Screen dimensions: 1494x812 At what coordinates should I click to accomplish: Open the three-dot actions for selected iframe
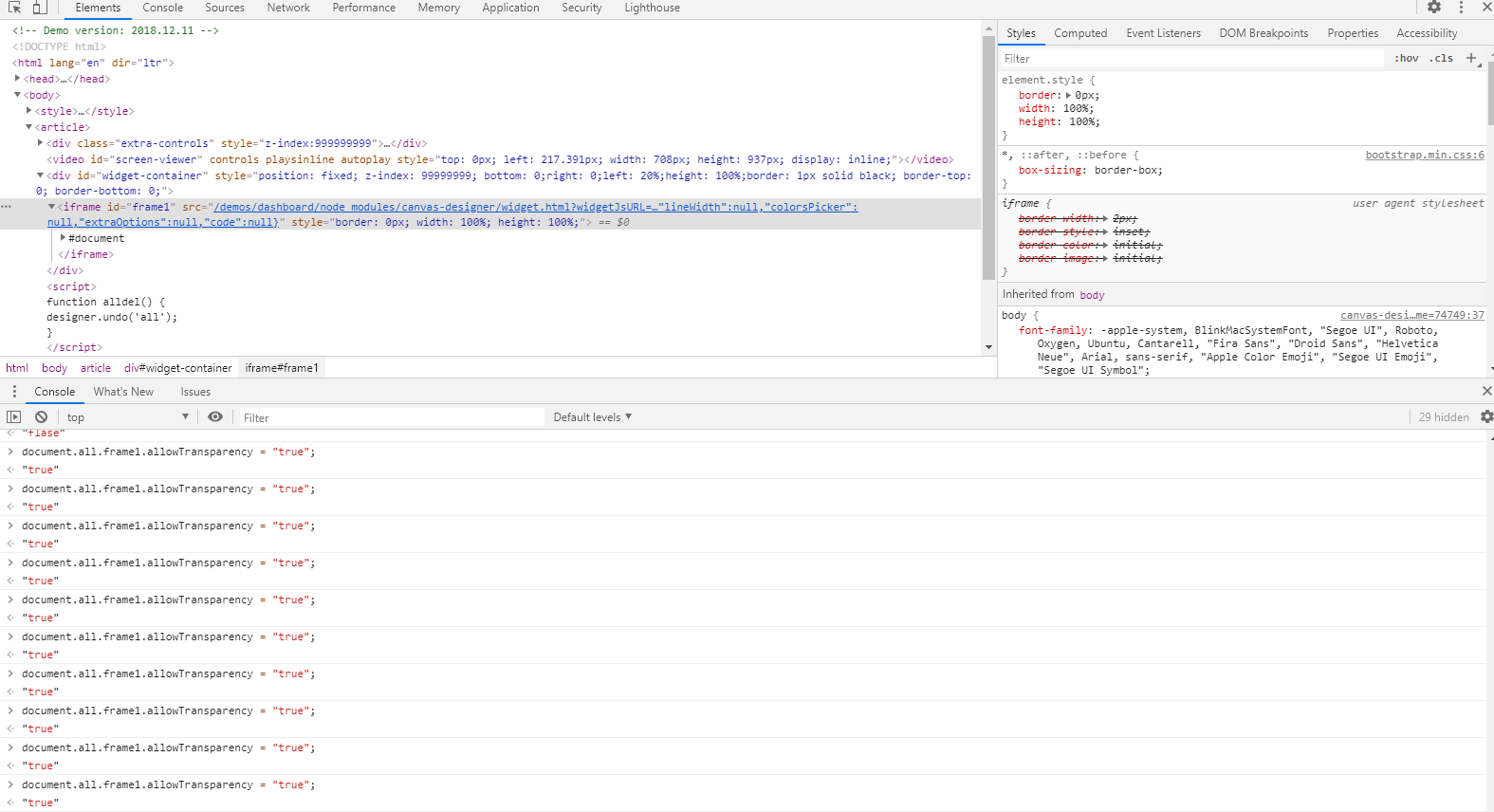tap(7, 207)
